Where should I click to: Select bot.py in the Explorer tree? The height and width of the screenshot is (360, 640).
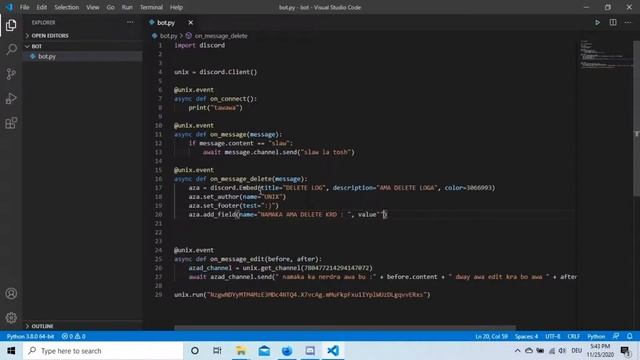83,56
